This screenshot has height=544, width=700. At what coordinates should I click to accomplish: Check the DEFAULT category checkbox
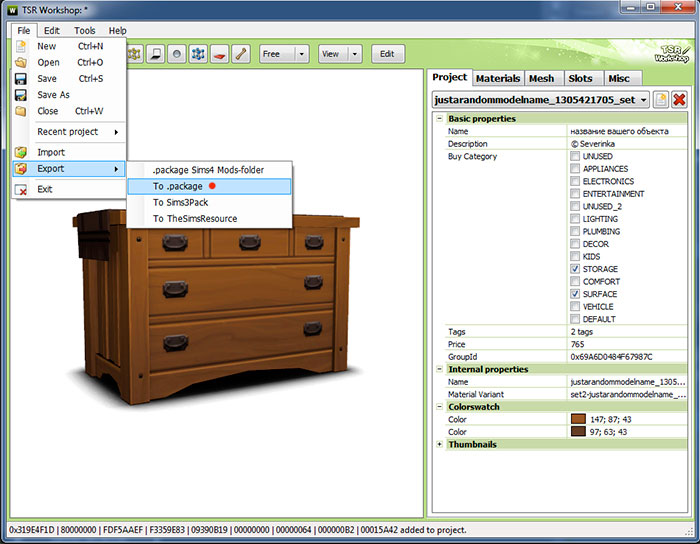tap(575, 319)
